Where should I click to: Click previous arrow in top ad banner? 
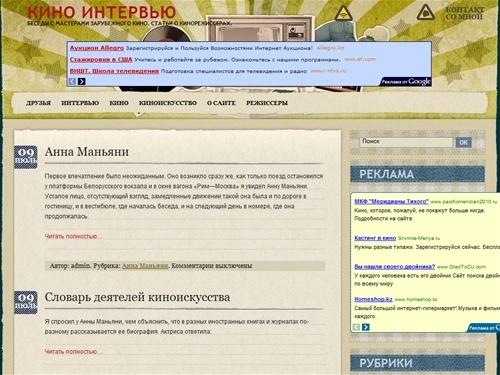point(72,81)
